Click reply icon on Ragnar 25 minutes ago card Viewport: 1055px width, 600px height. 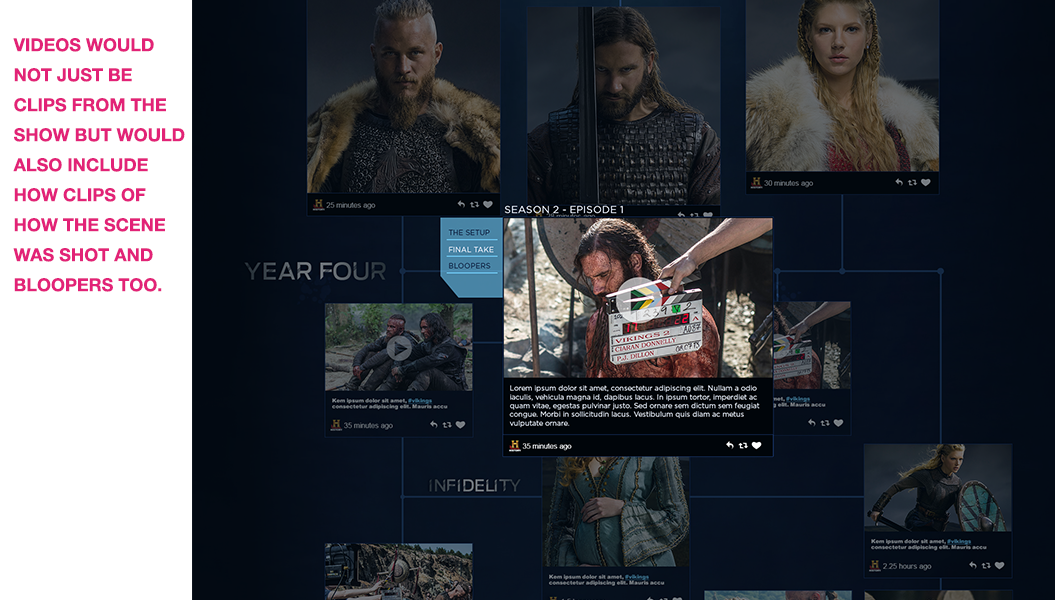coord(462,204)
